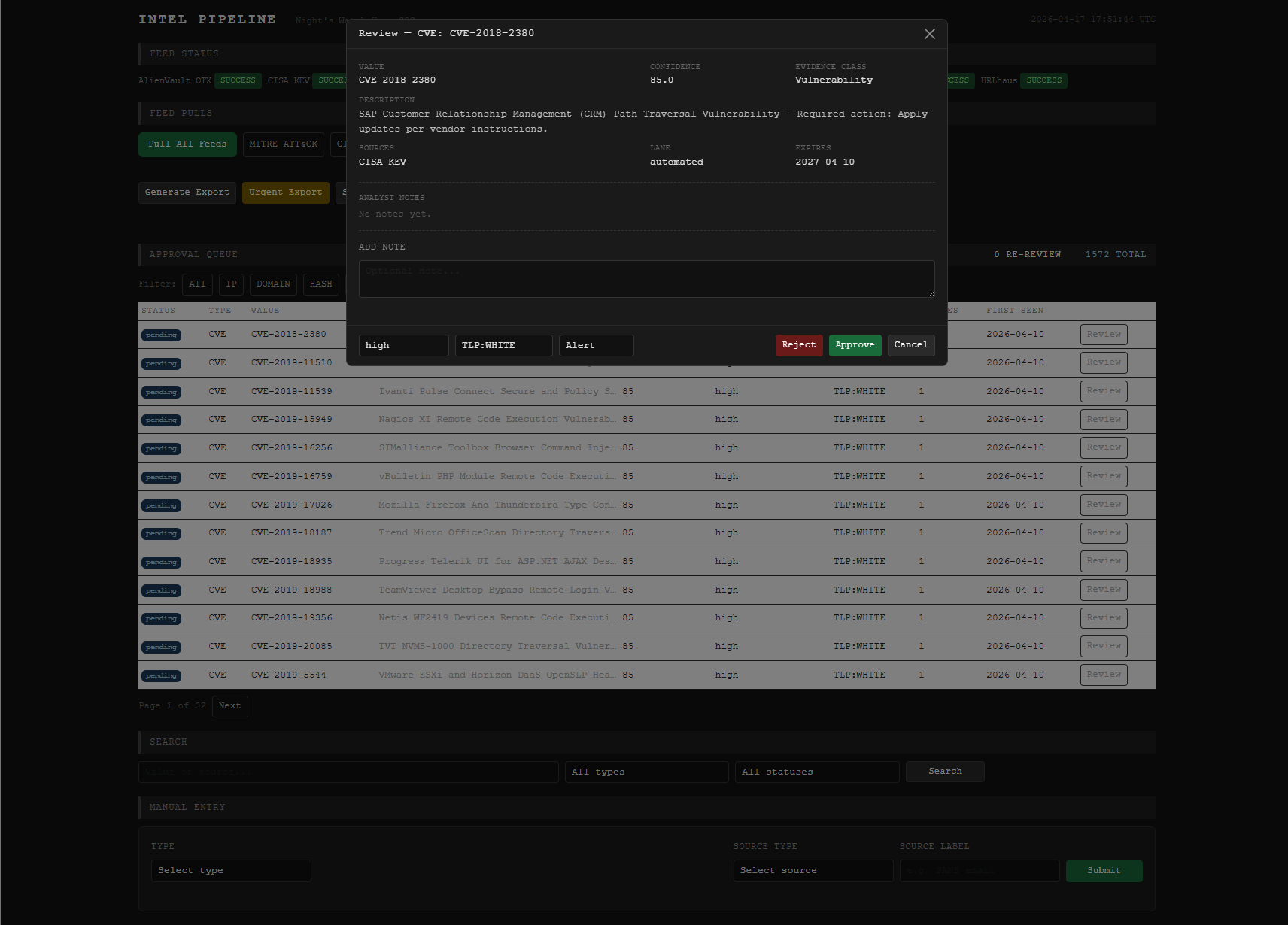Screen dimensions: 1288x925
Task: Click the AlienVault OTX SUCCESS badge
Action: (238, 81)
